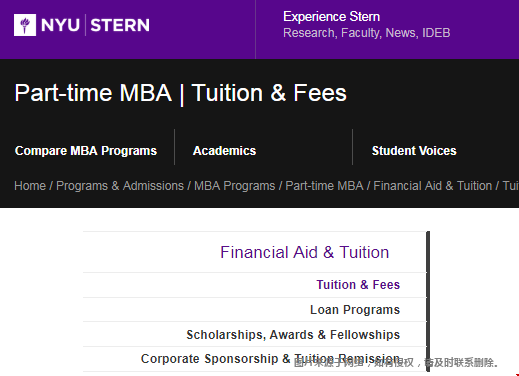
Task: Select Tuition & Fees sidebar item
Action: [358, 285]
